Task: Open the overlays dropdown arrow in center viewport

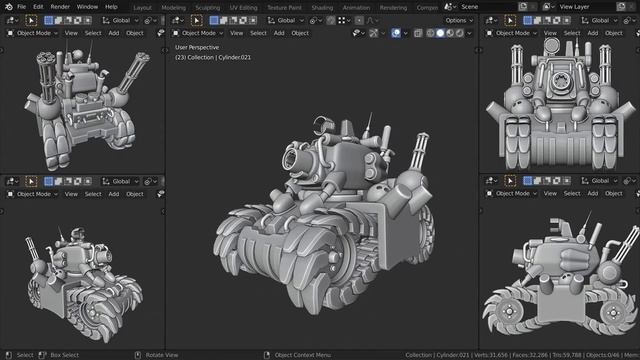Action: coord(405,33)
